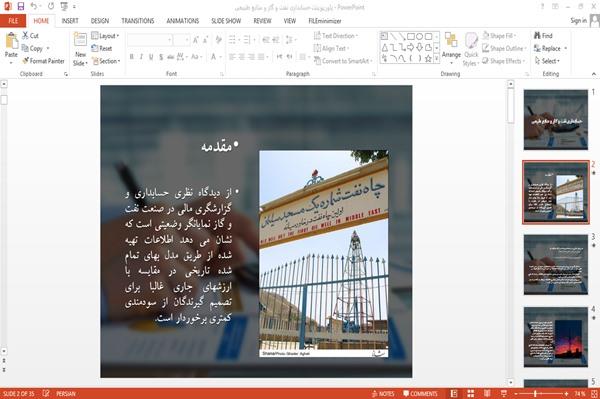Image resolution: width=600 pixels, height=399 pixels.
Task: Select slide 3 thumbnail
Action: tap(556, 265)
